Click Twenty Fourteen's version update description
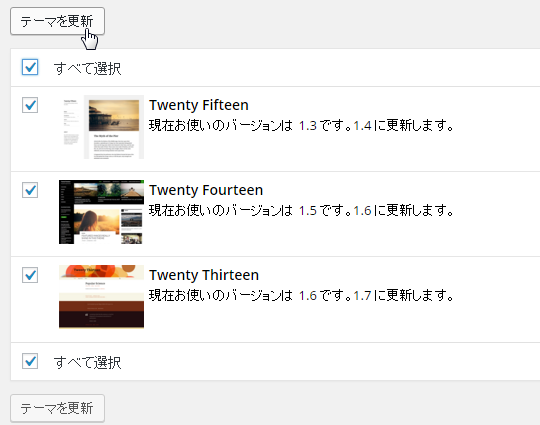Image resolution: width=540 pixels, height=425 pixels. coord(301,210)
